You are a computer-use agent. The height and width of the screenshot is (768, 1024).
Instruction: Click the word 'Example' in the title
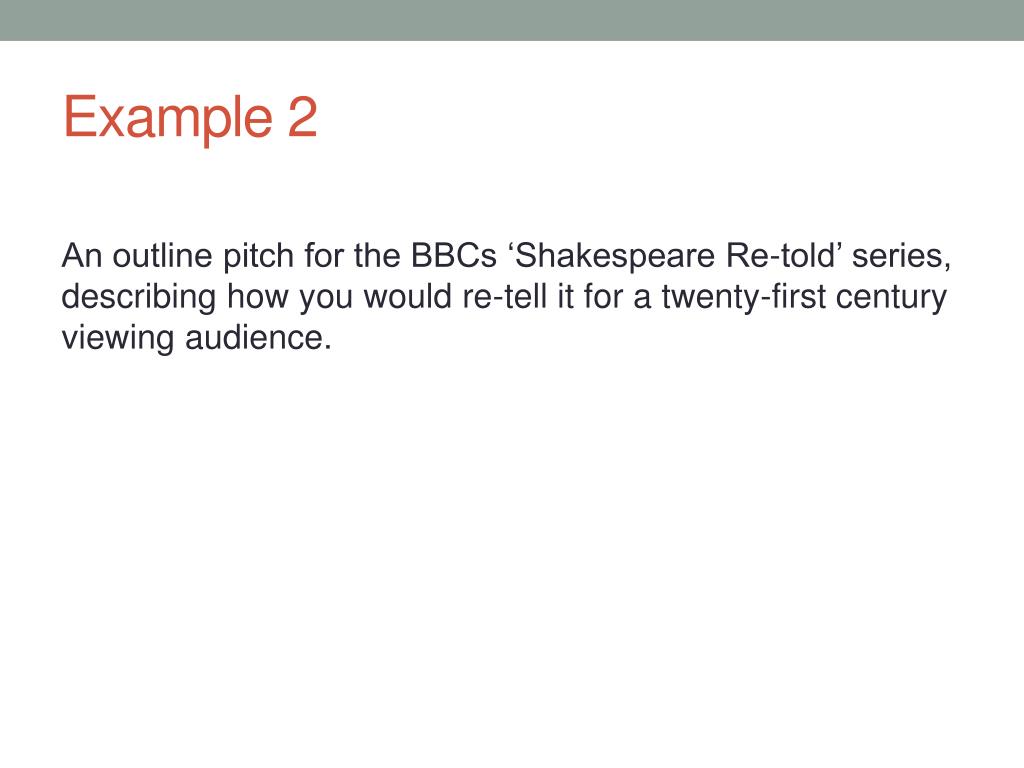tap(168, 118)
